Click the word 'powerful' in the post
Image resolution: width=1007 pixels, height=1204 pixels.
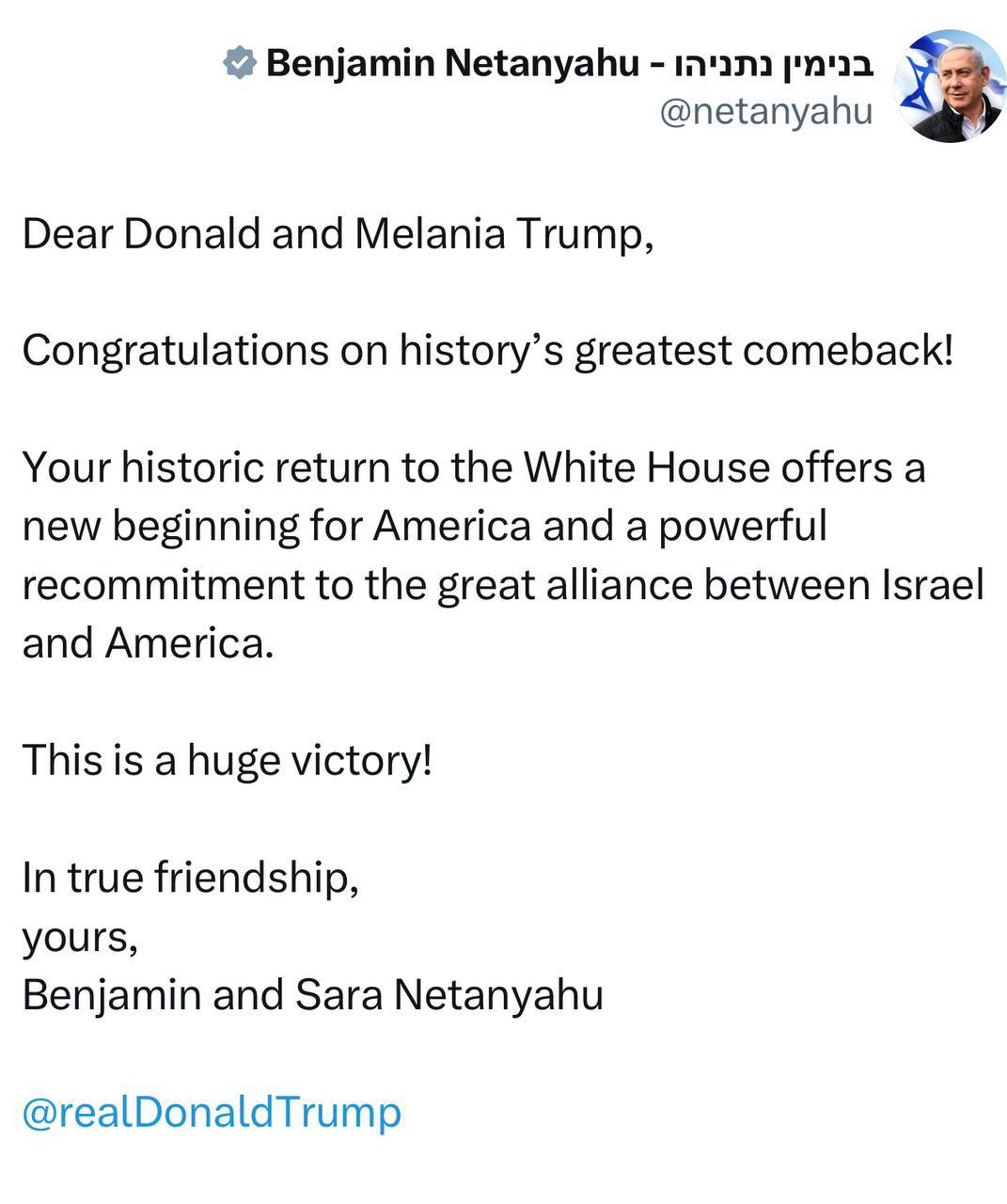743,526
